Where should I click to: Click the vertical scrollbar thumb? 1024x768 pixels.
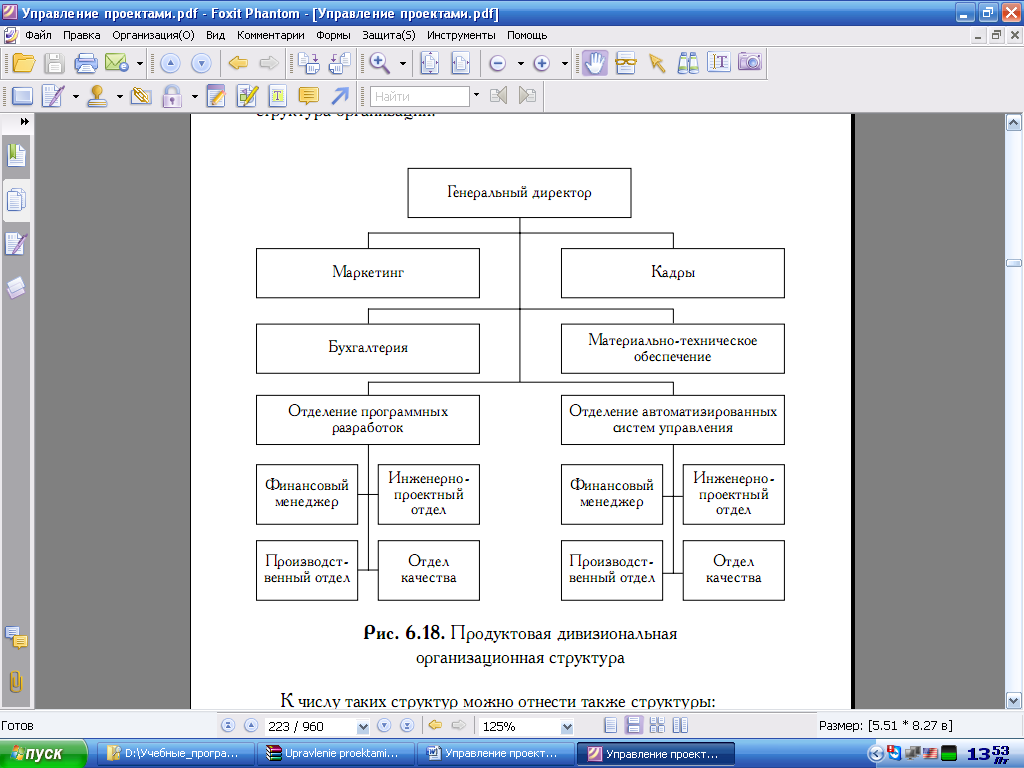pyautogui.click(x=1014, y=263)
